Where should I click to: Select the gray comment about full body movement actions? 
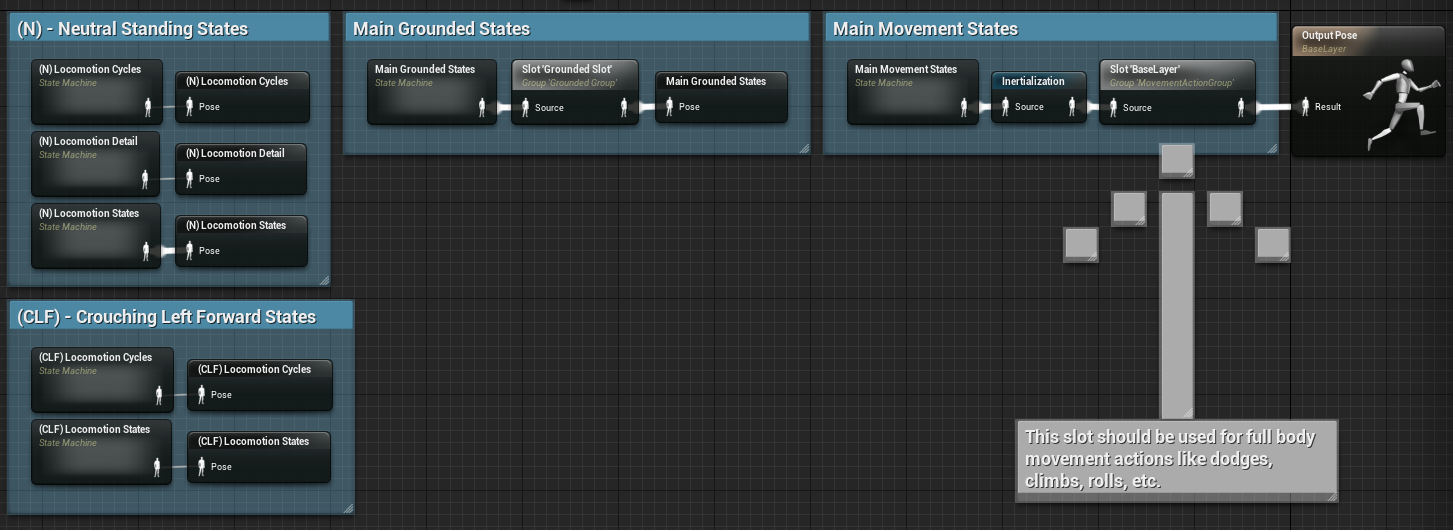pyautogui.click(x=1176, y=458)
